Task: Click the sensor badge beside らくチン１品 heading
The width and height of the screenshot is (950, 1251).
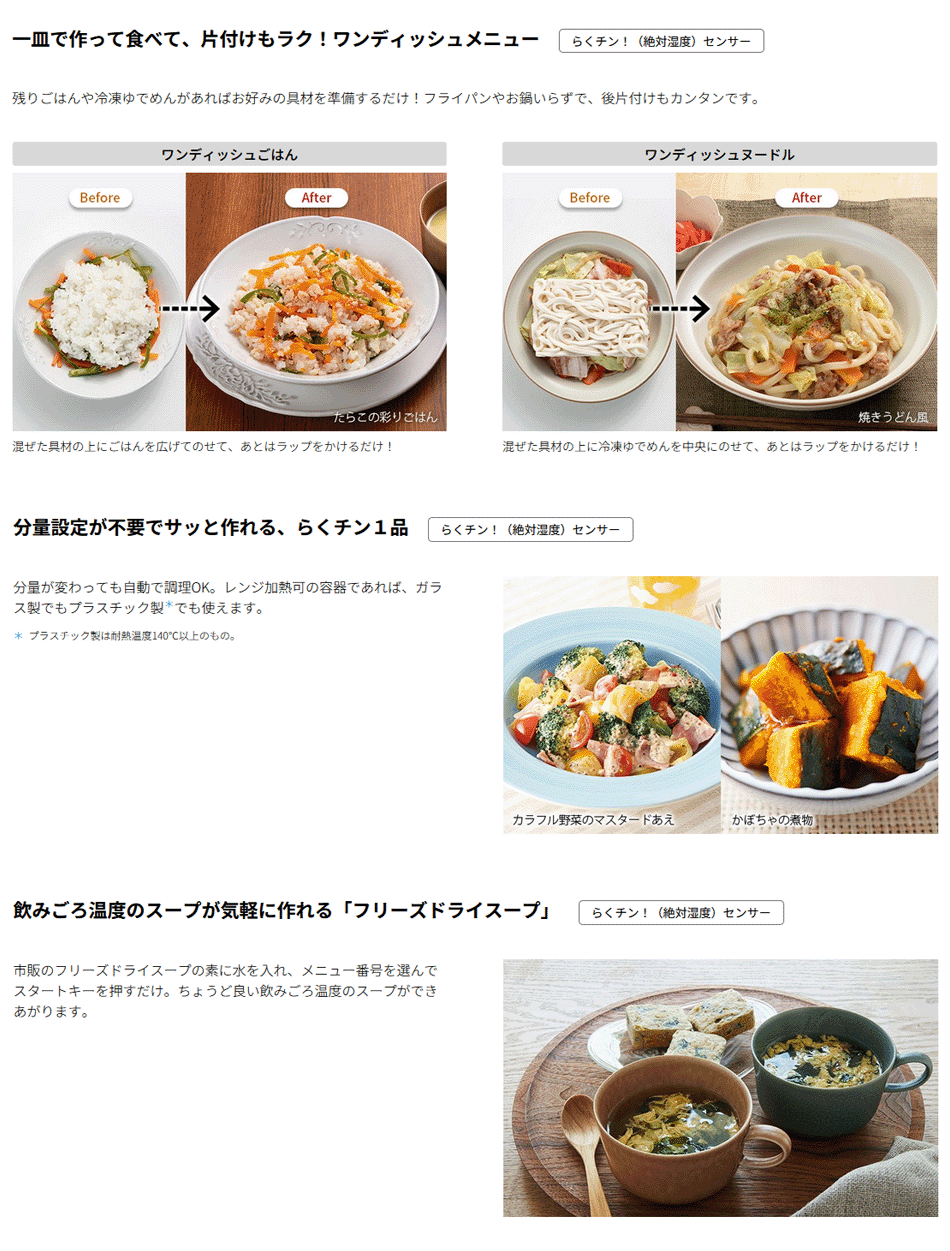Action: pos(530,529)
